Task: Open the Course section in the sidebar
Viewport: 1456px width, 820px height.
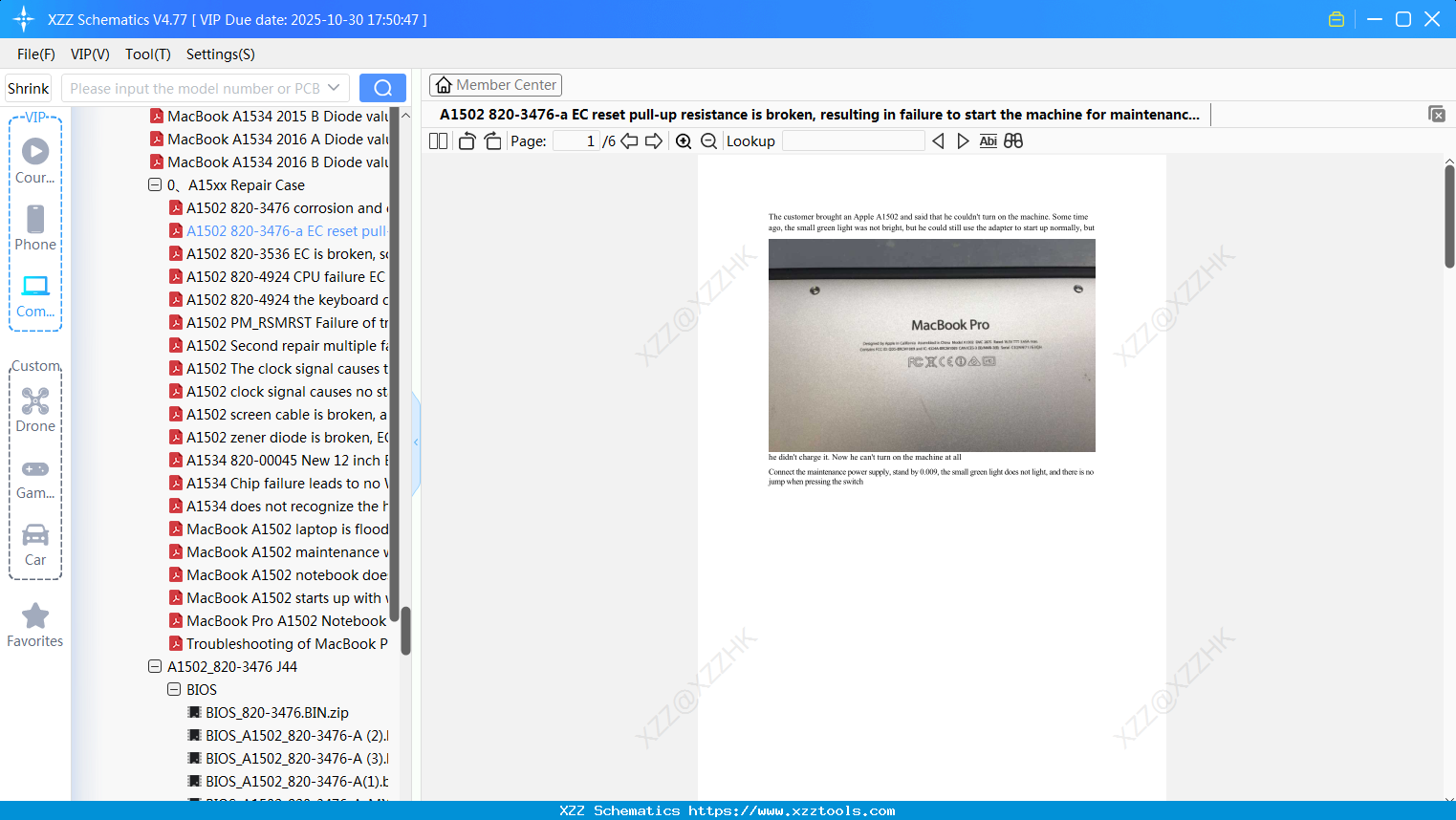Action: click(35, 162)
